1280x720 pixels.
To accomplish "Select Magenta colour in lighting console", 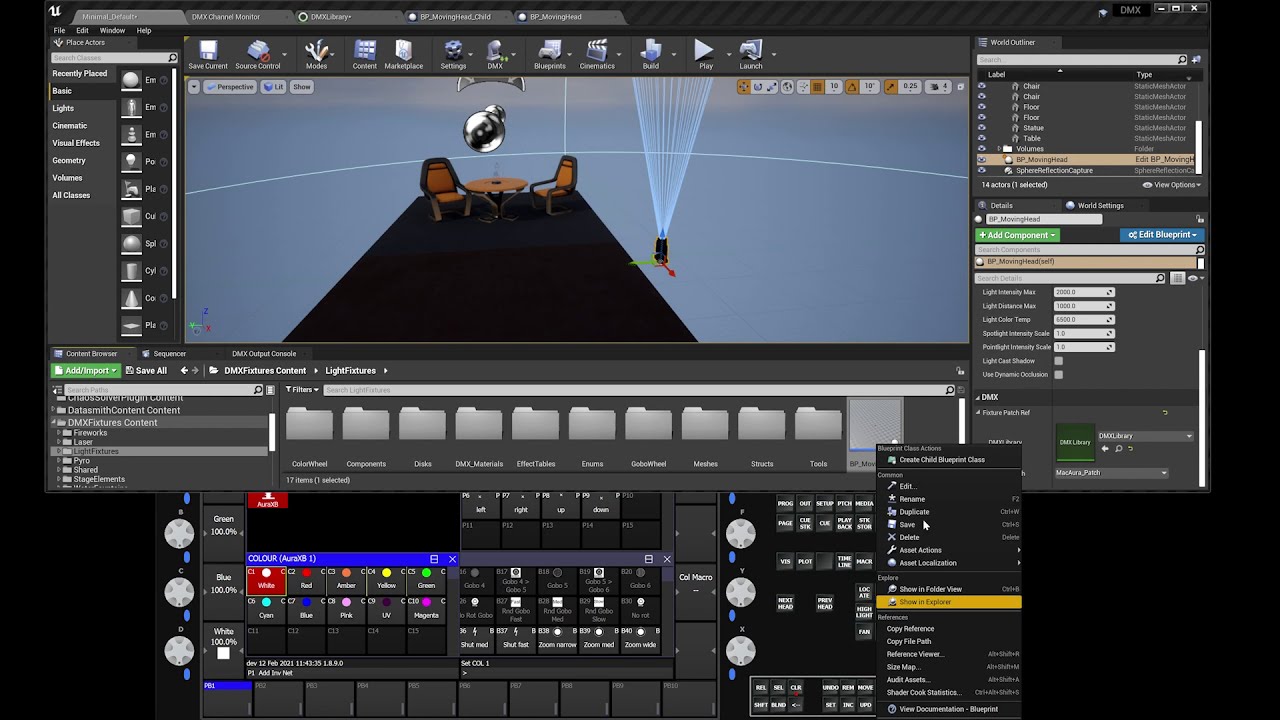I will point(426,609).
